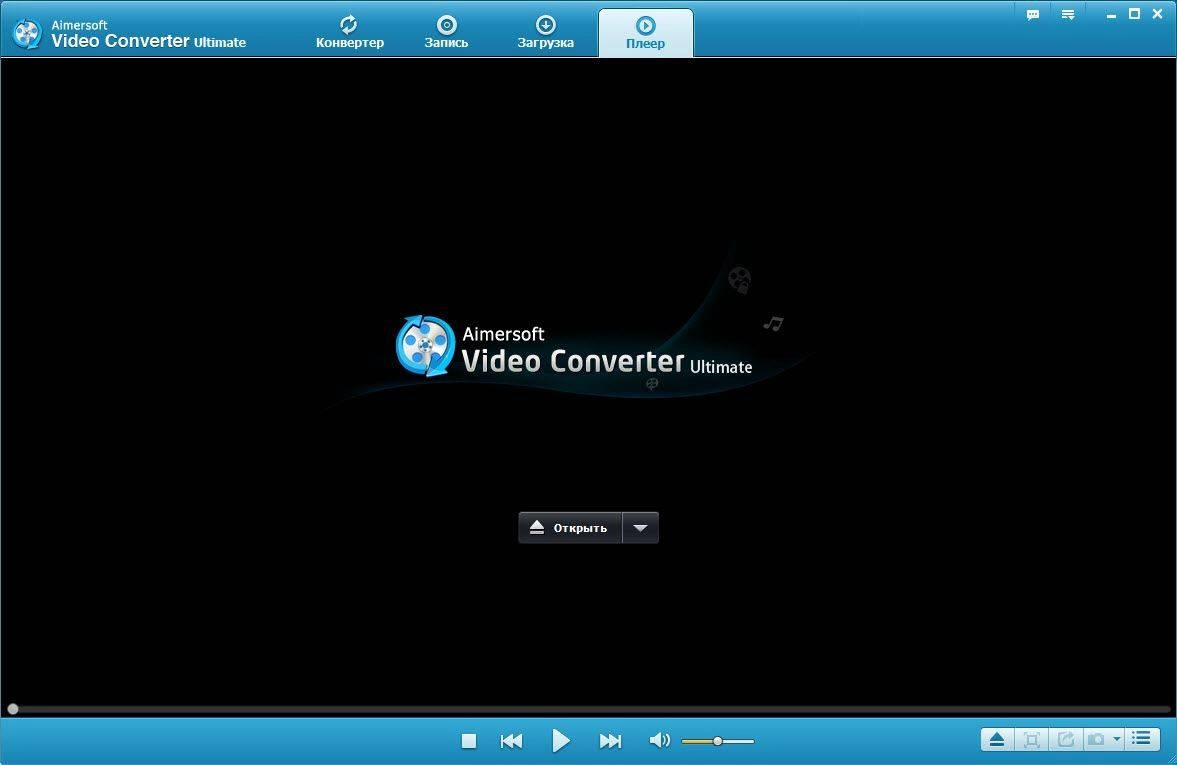Mute audio with the speaker icon
Viewport: 1177px width, 765px height.
(x=659, y=741)
